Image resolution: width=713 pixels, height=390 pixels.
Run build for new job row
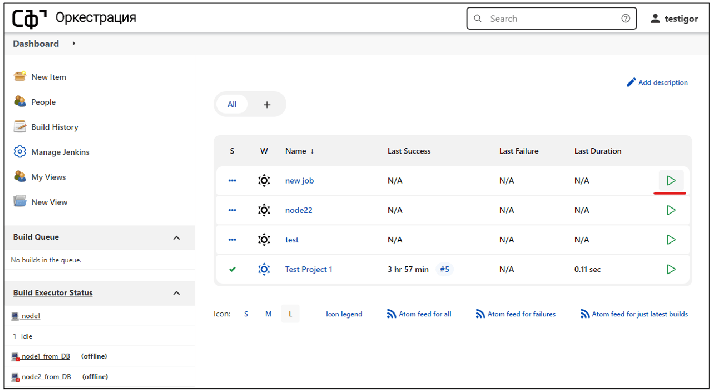coord(671,180)
